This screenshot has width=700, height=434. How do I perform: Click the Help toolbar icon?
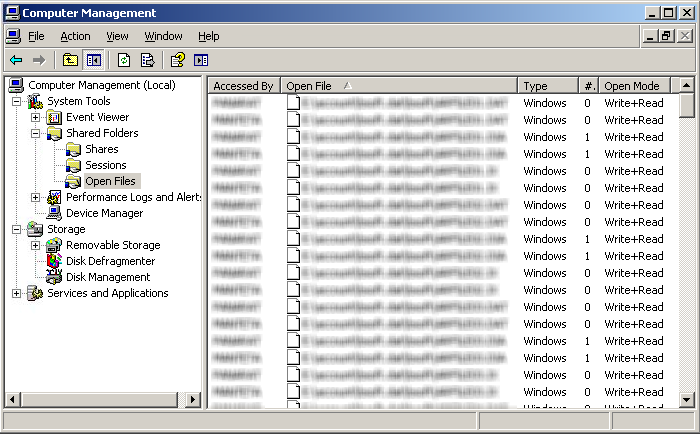pyautogui.click(x=178, y=60)
